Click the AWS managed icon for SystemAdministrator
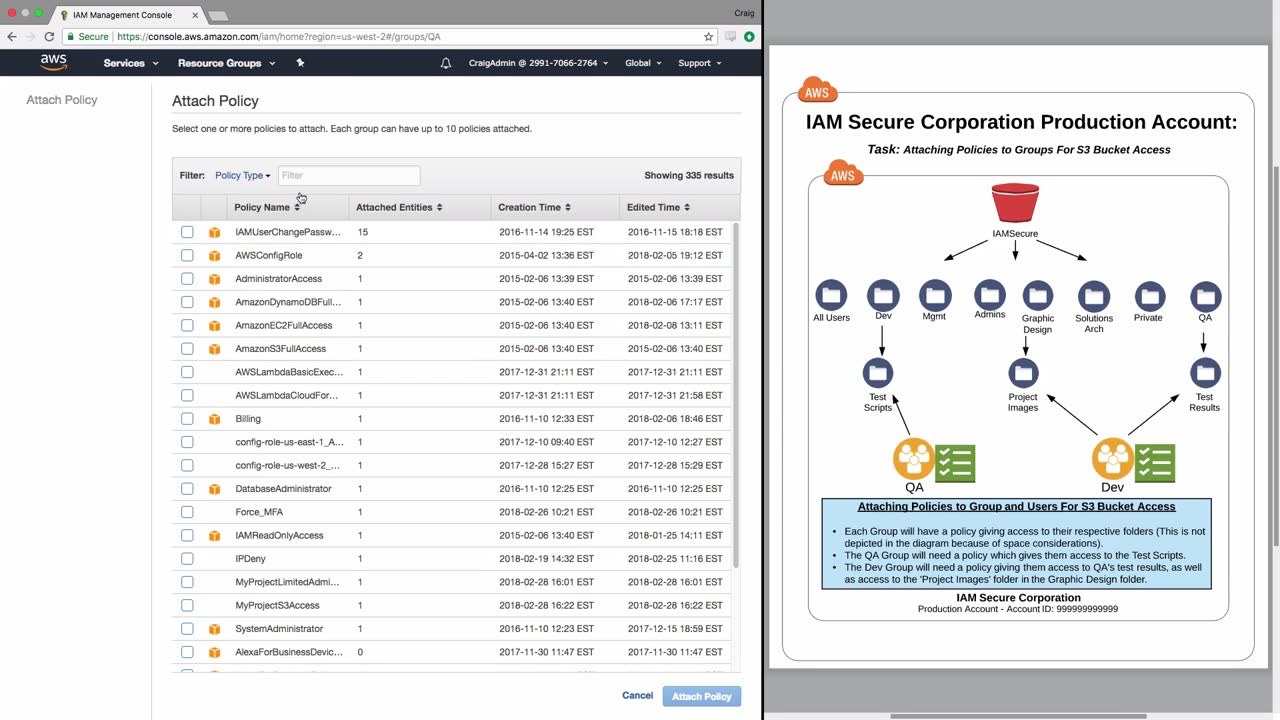This screenshot has width=1280, height=720. tap(214, 629)
